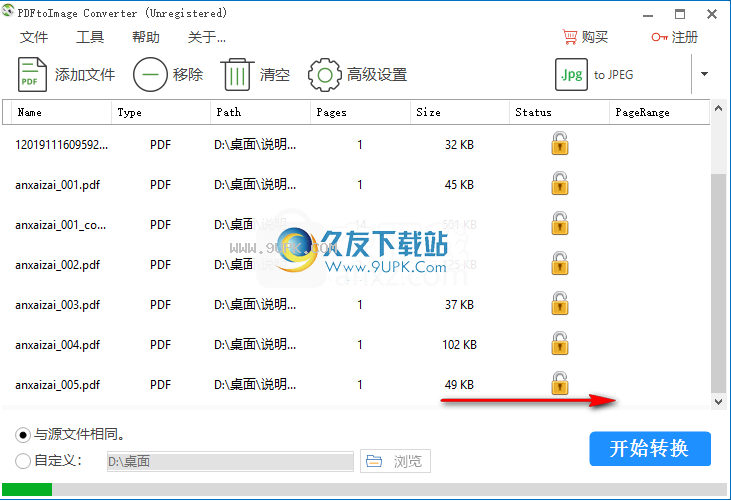Screen dimensions: 731x501
Task: Select file 12019111609592... in list
Action: [62, 144]
